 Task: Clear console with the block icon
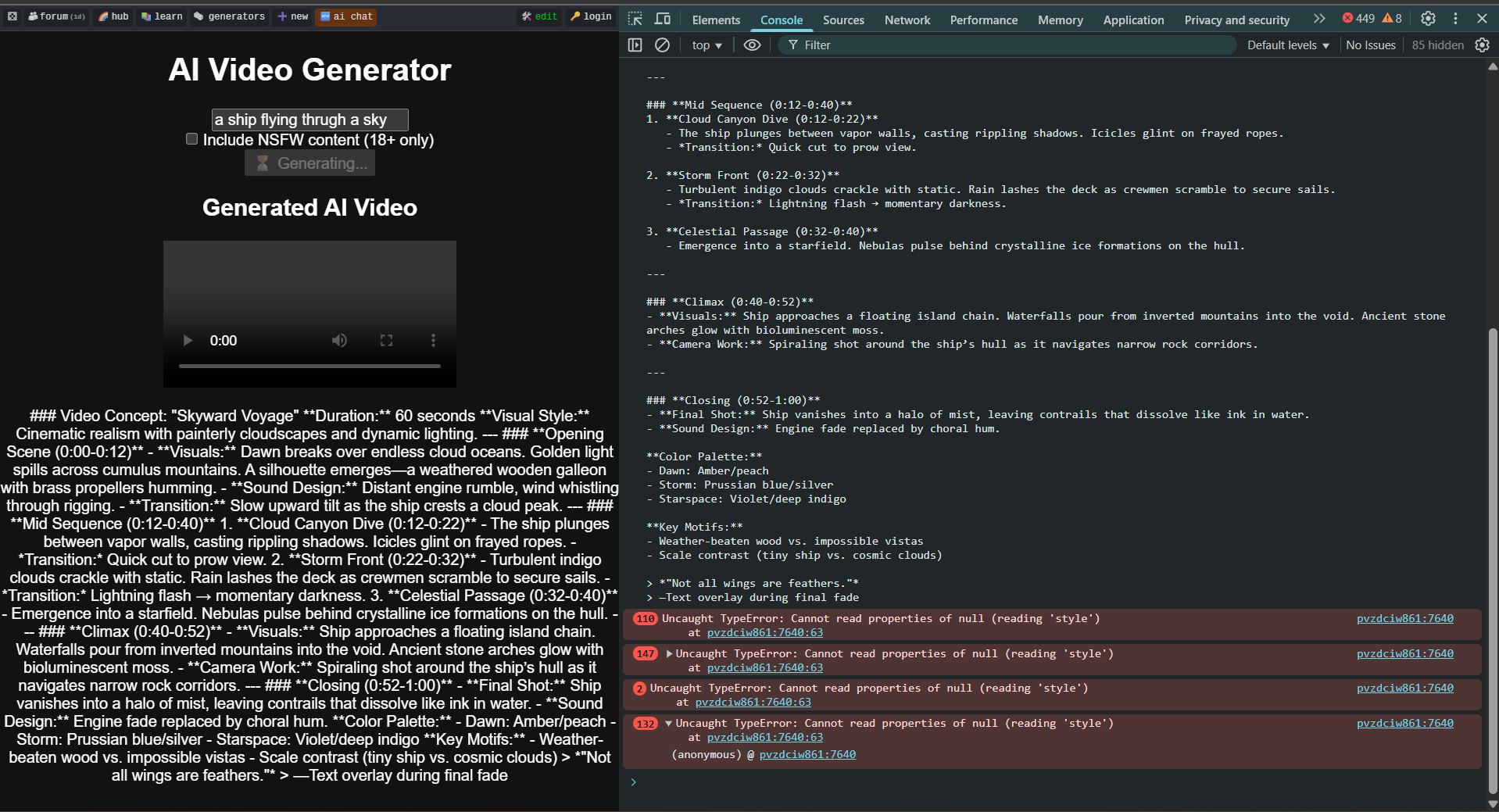(x=662, y=45)
